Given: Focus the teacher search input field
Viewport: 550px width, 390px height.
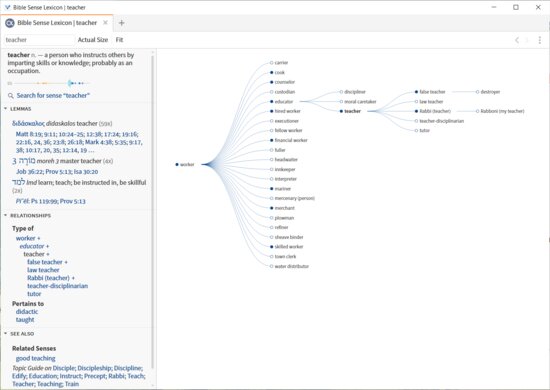Looking at the screenshot, I should [39, 40].
